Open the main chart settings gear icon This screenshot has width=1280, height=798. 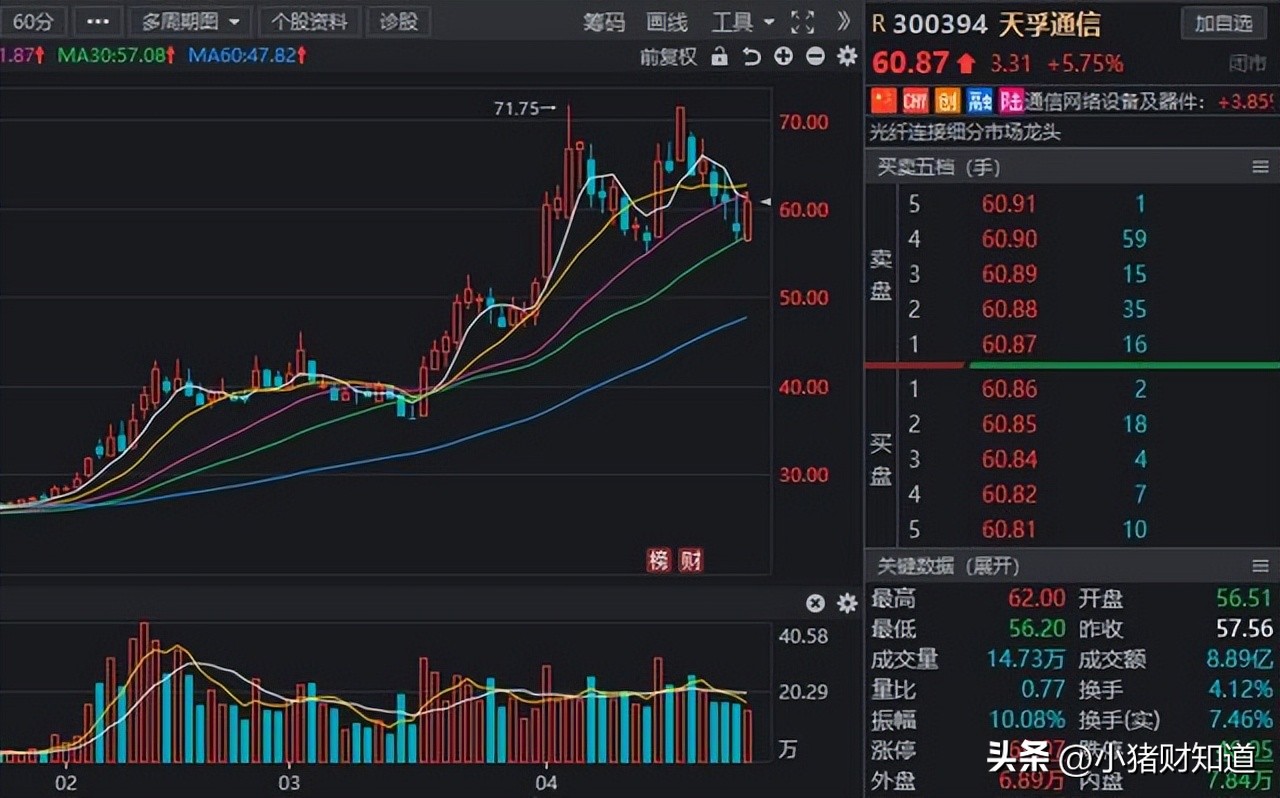tap(846, 57)
